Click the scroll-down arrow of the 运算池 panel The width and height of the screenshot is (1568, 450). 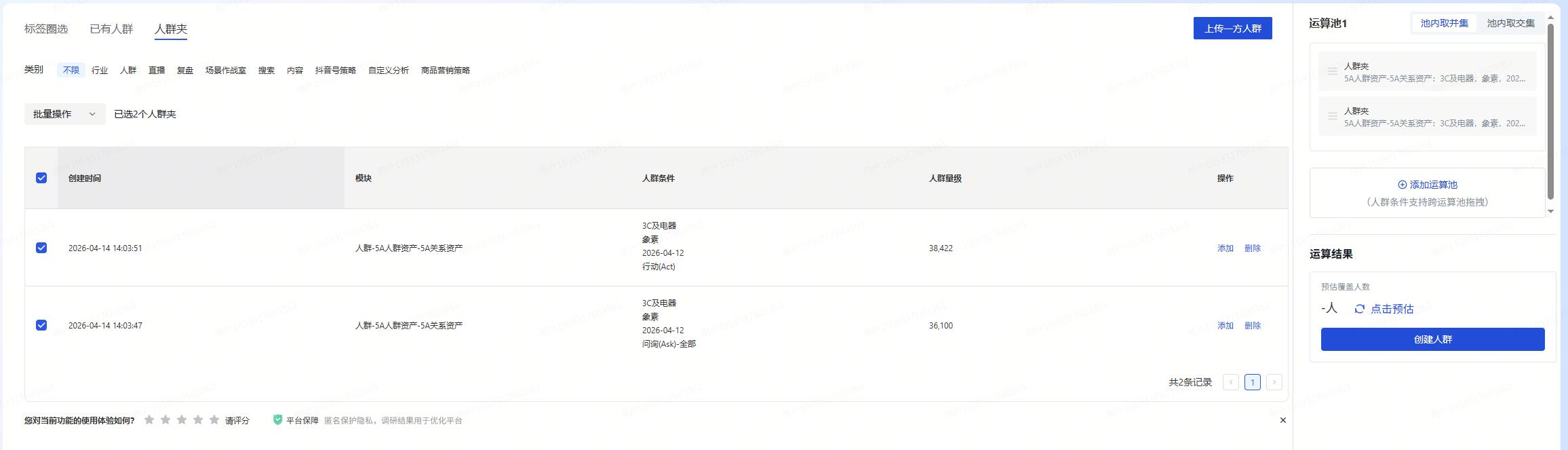click(1550, 211)
